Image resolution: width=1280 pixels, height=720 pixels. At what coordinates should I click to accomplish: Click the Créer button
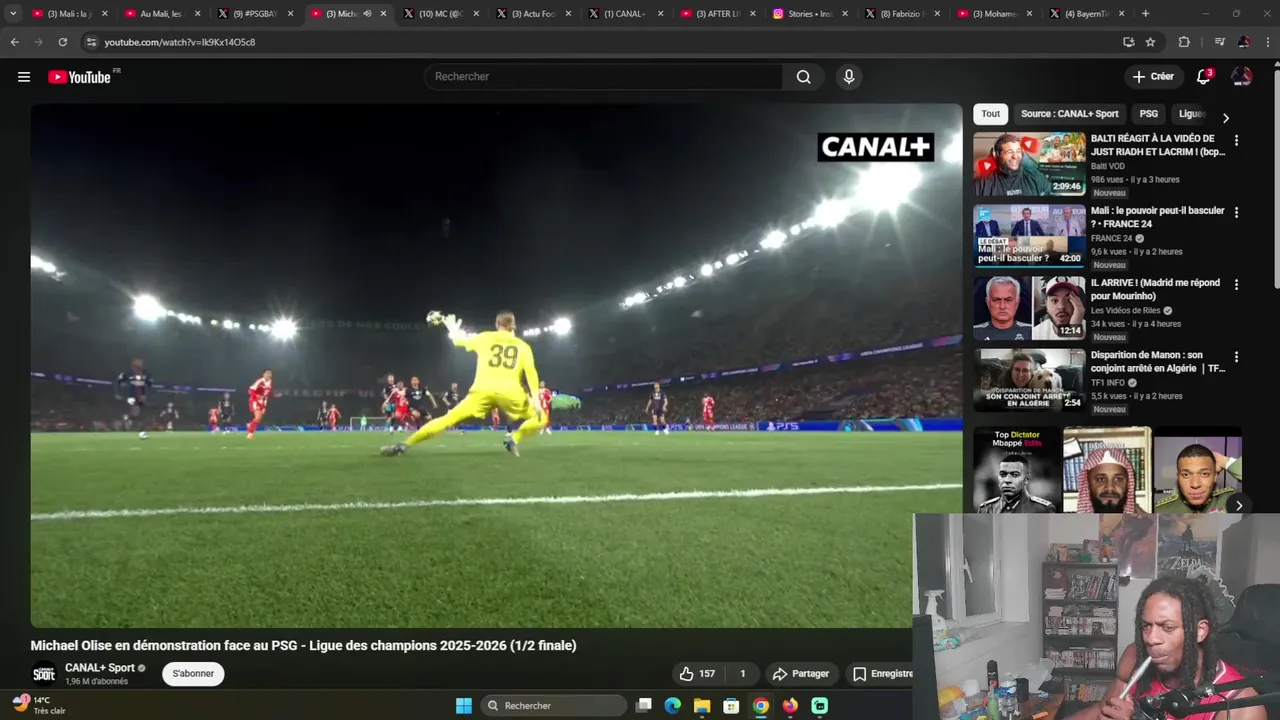(x=1152, y=77)
